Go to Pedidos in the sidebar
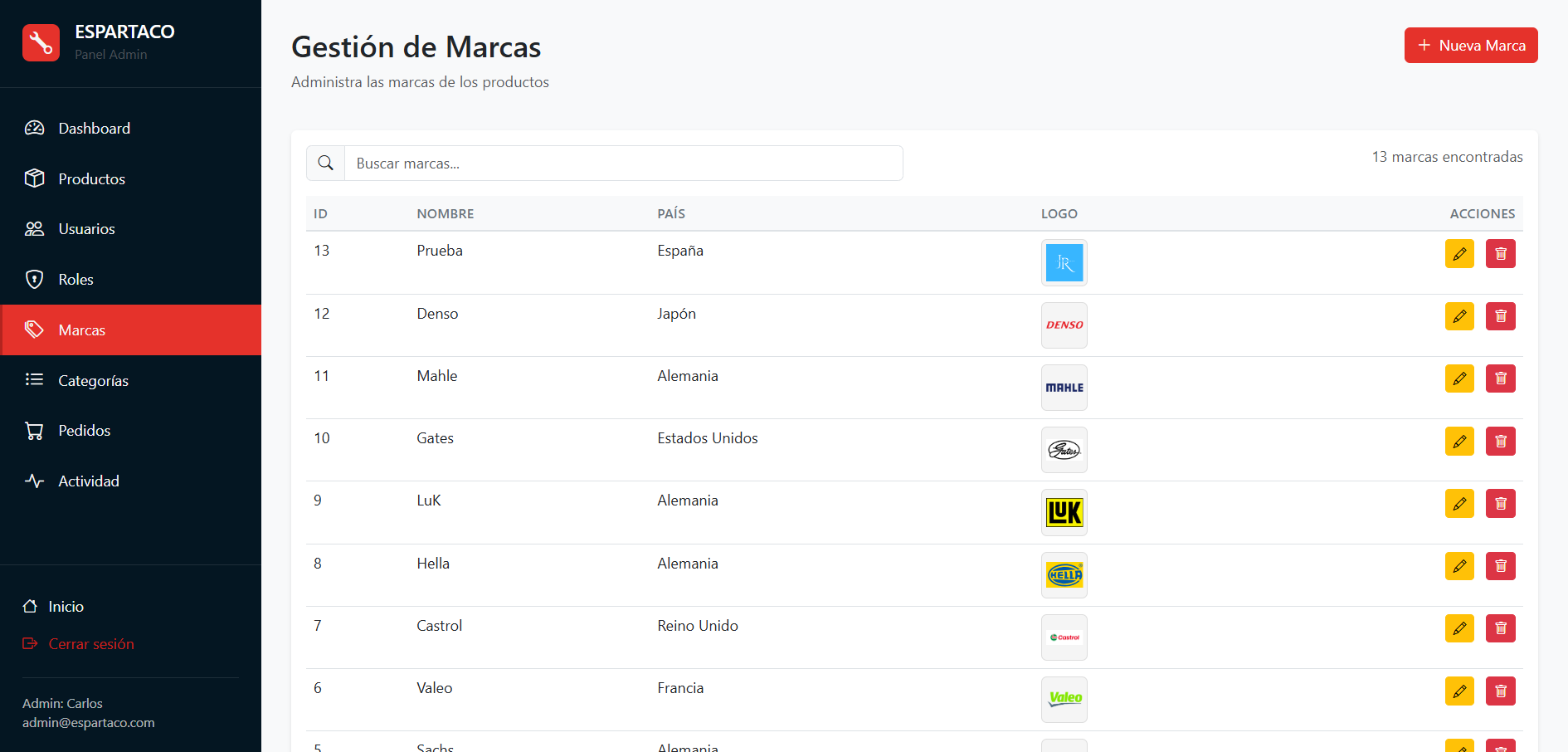Image resolution: width=1568 pixels, height=752 pixels. (130, 431)
